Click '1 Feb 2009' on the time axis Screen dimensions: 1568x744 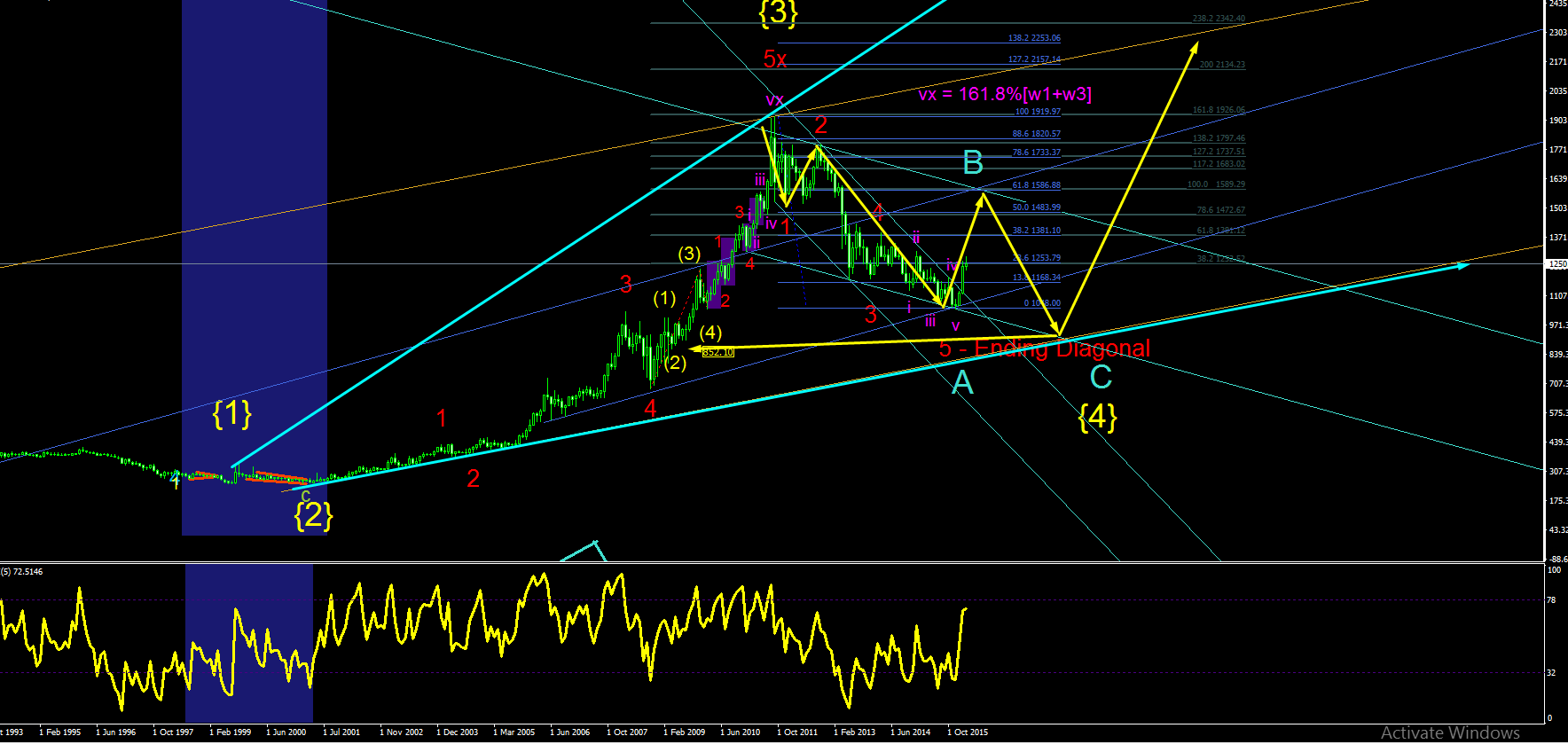click(685, 732)
